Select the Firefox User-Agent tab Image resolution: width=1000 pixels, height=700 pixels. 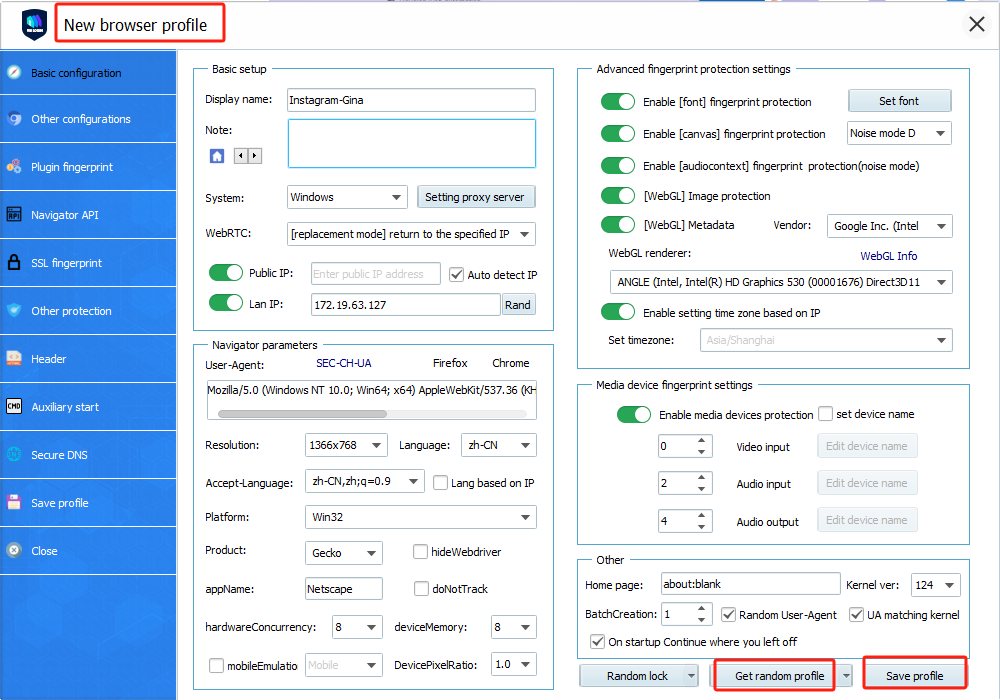450,363
